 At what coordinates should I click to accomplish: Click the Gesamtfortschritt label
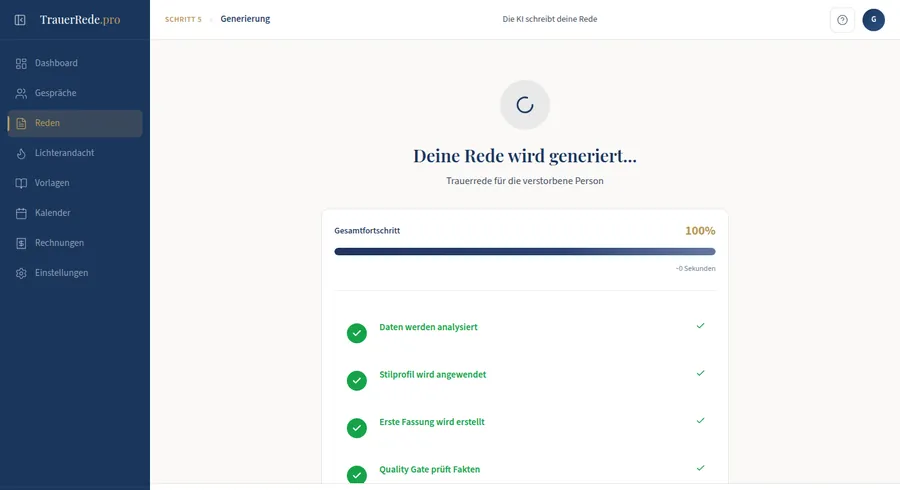point(367,231)
